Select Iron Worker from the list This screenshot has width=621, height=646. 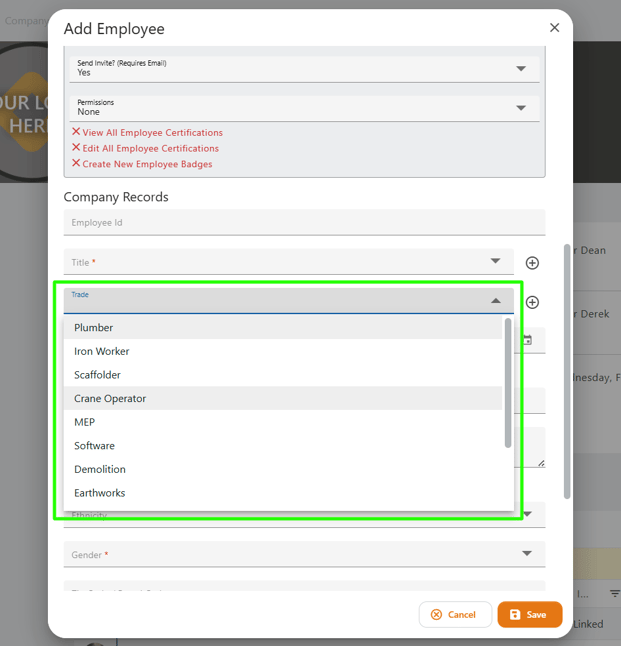point(102,352)
